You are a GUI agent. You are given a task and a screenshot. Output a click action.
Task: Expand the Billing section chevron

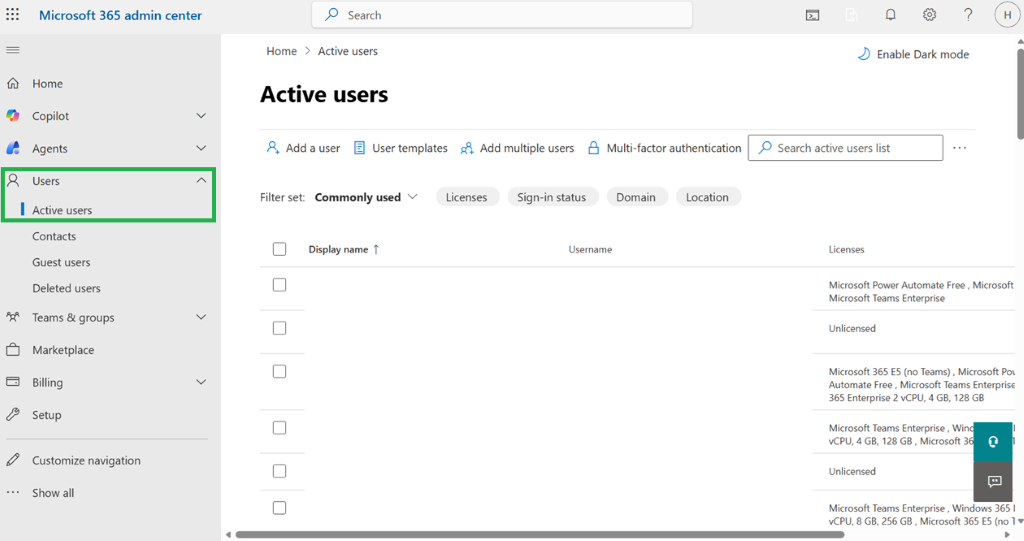point(201,382)
